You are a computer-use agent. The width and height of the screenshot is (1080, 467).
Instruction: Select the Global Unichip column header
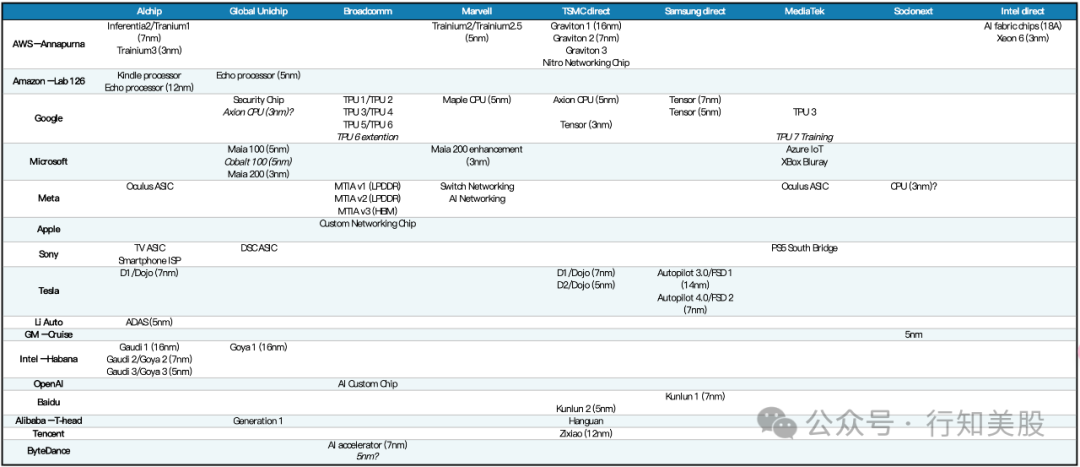click(258, 10)
